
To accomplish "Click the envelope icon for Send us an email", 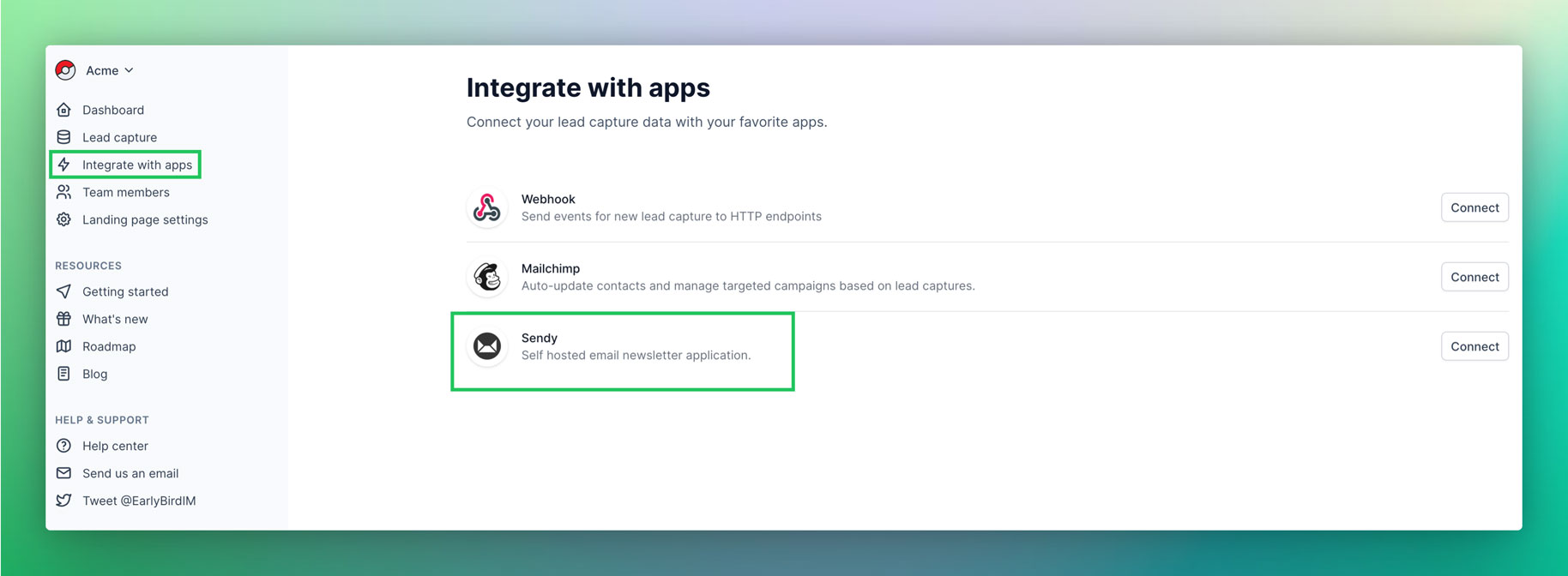I will click(x=63, y=473).
